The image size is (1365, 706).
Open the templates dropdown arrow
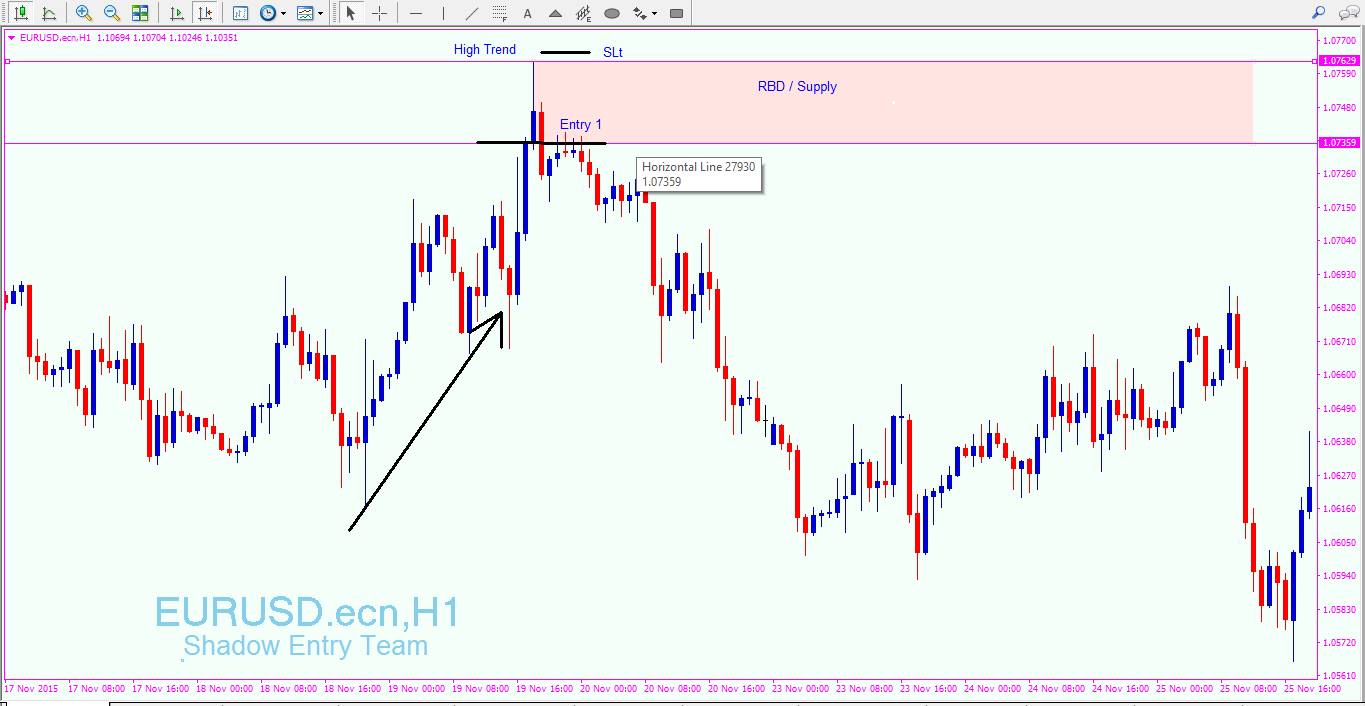click(x=320, y=13)
